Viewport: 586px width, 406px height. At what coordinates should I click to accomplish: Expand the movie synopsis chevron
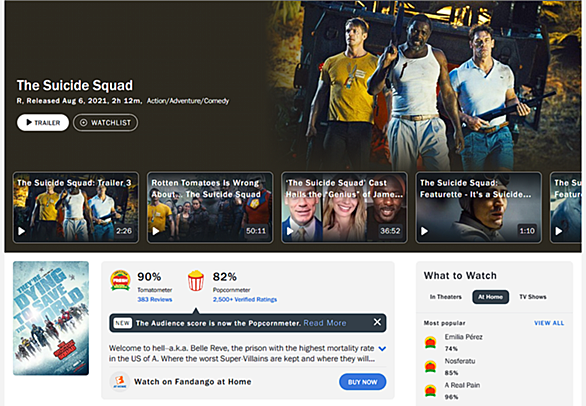[382, 348]
